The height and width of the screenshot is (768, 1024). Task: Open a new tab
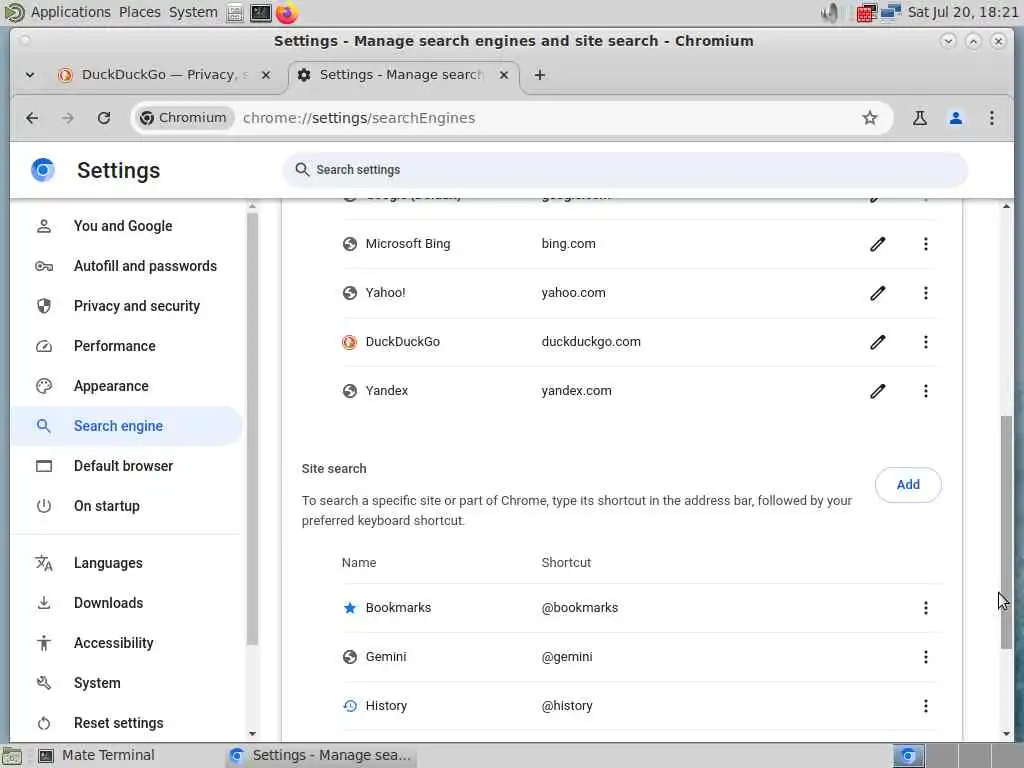[x=539, y=75]
